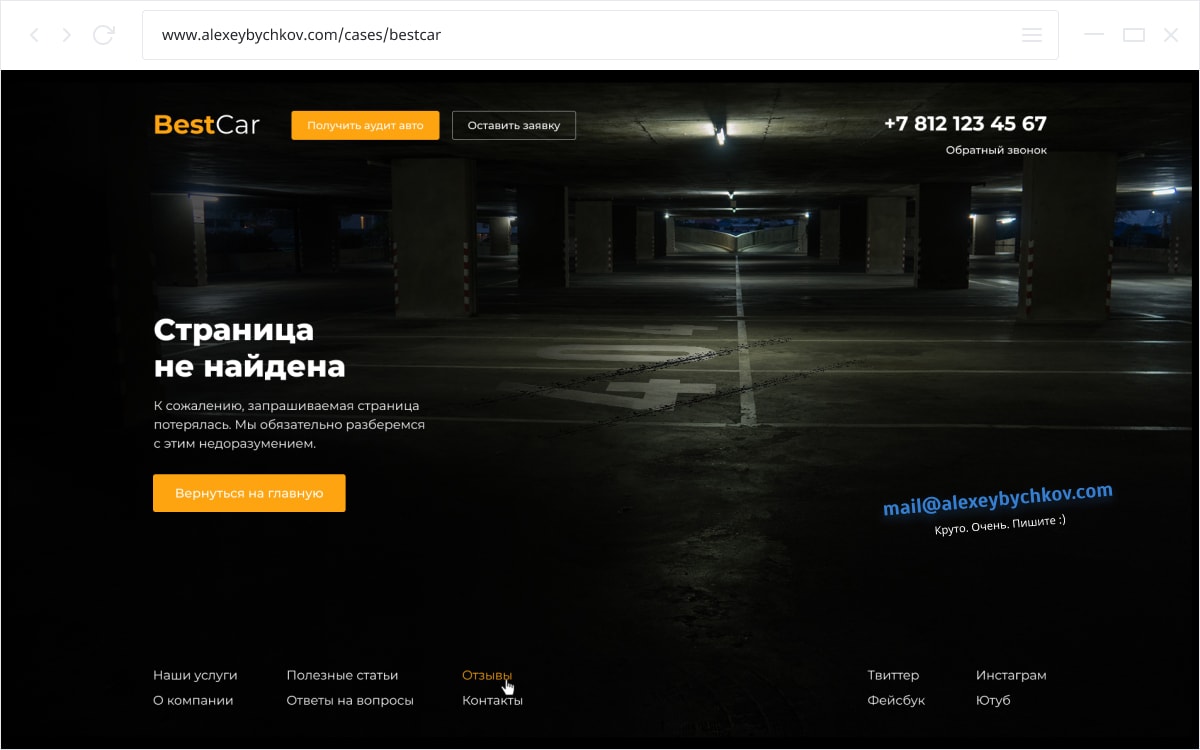Open the mail@alexeybychkov.com email link

pos(997,499)
